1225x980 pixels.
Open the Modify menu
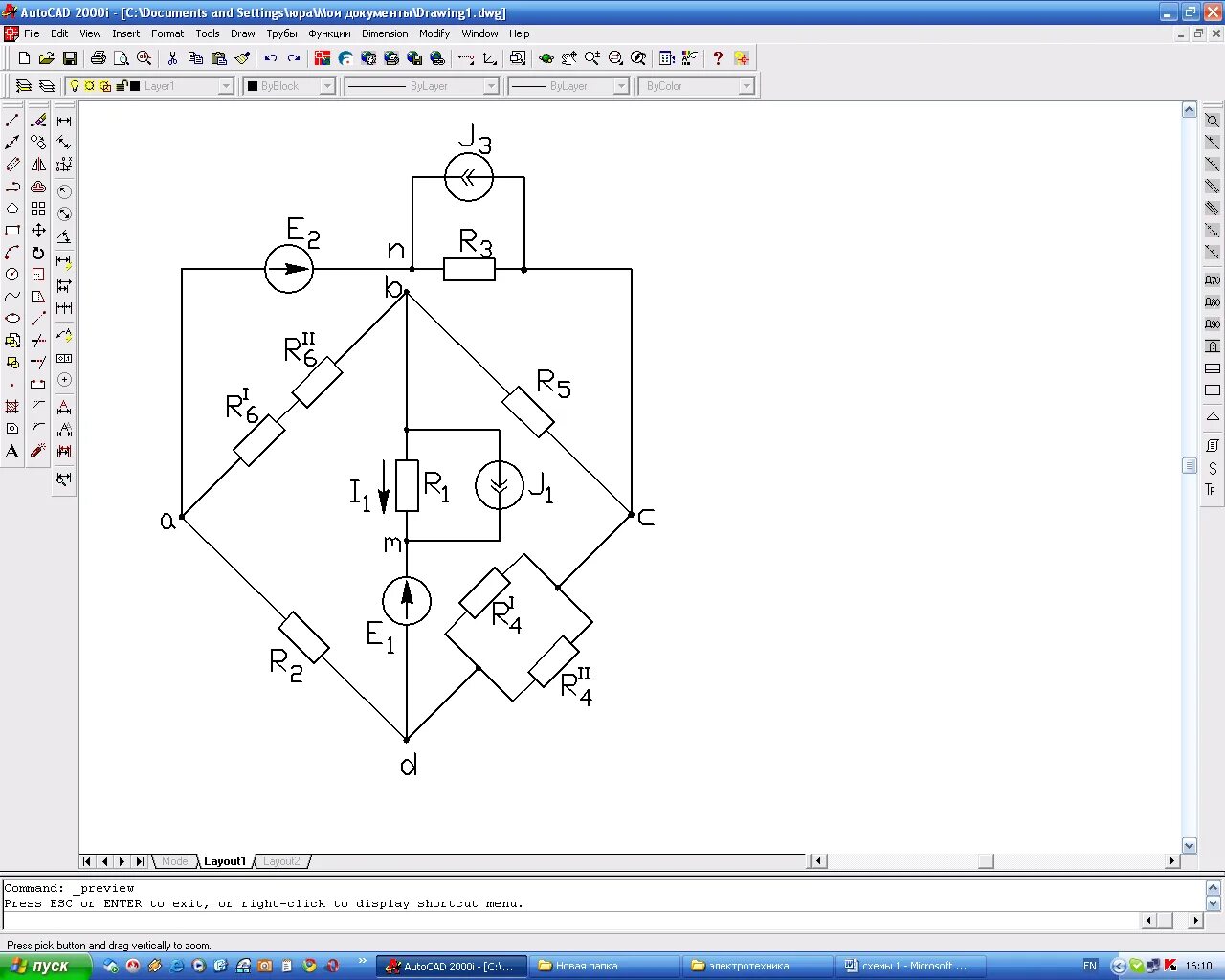434,33
